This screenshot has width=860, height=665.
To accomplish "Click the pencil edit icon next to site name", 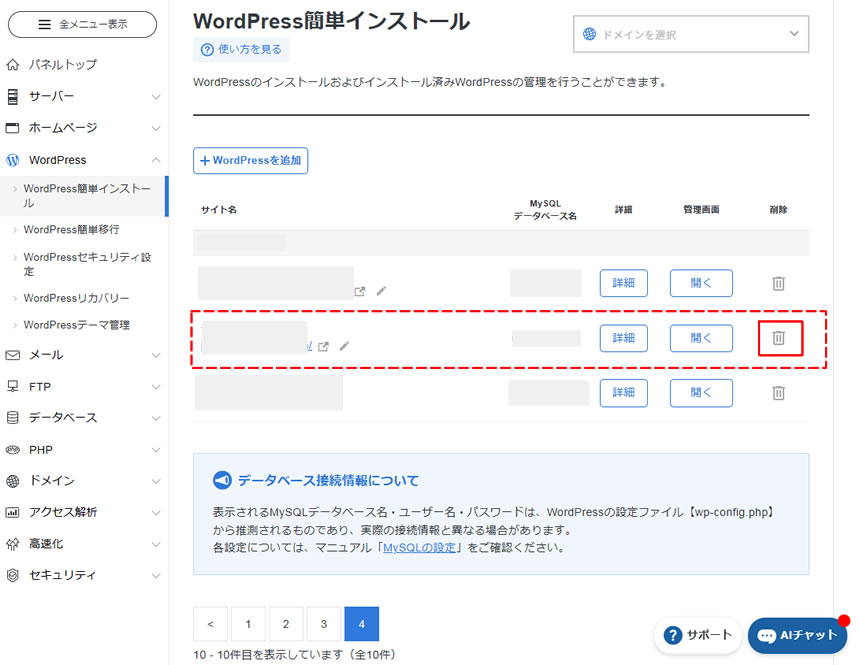I will (x=344, y=345).
